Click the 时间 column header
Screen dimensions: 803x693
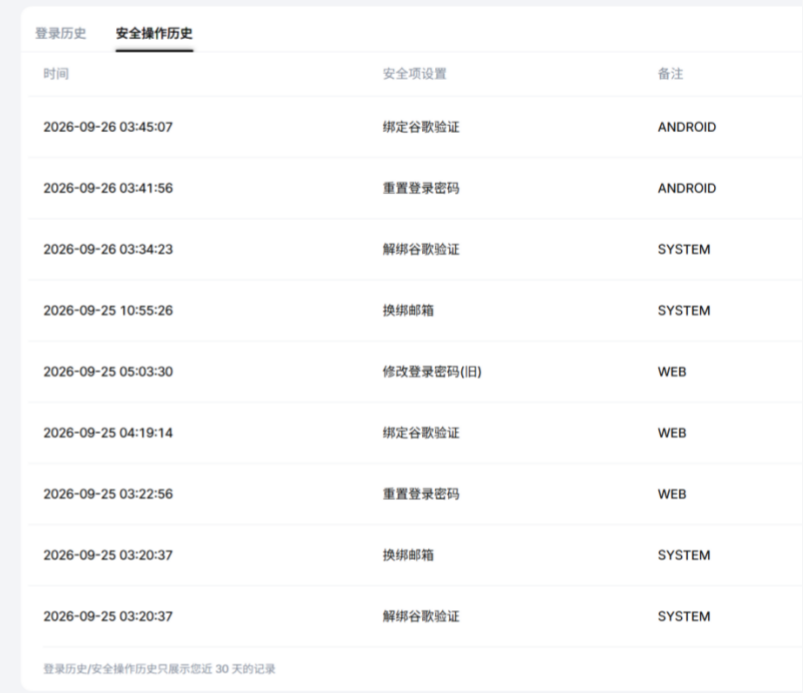pyautogui.click(x=56, y=74)
